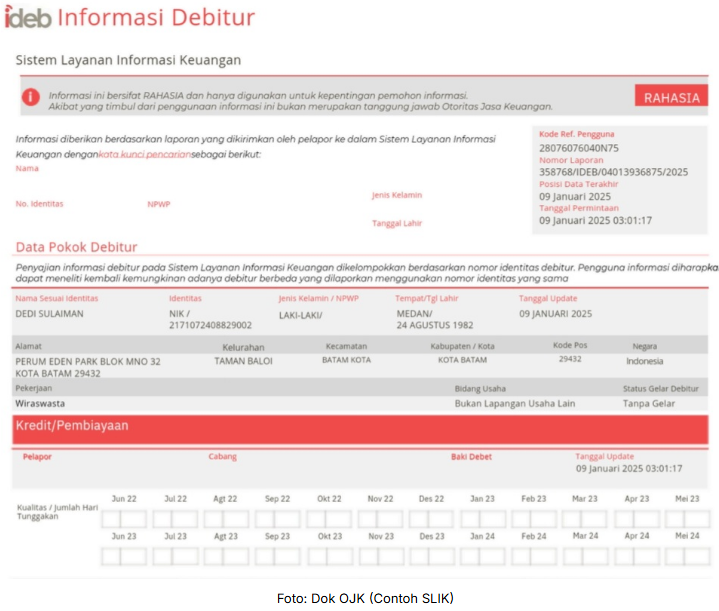Image resolution: width=719 pixels, height=611 pixels.
Task: Open the kata kunci pencarian link
Action: [144, 155]
